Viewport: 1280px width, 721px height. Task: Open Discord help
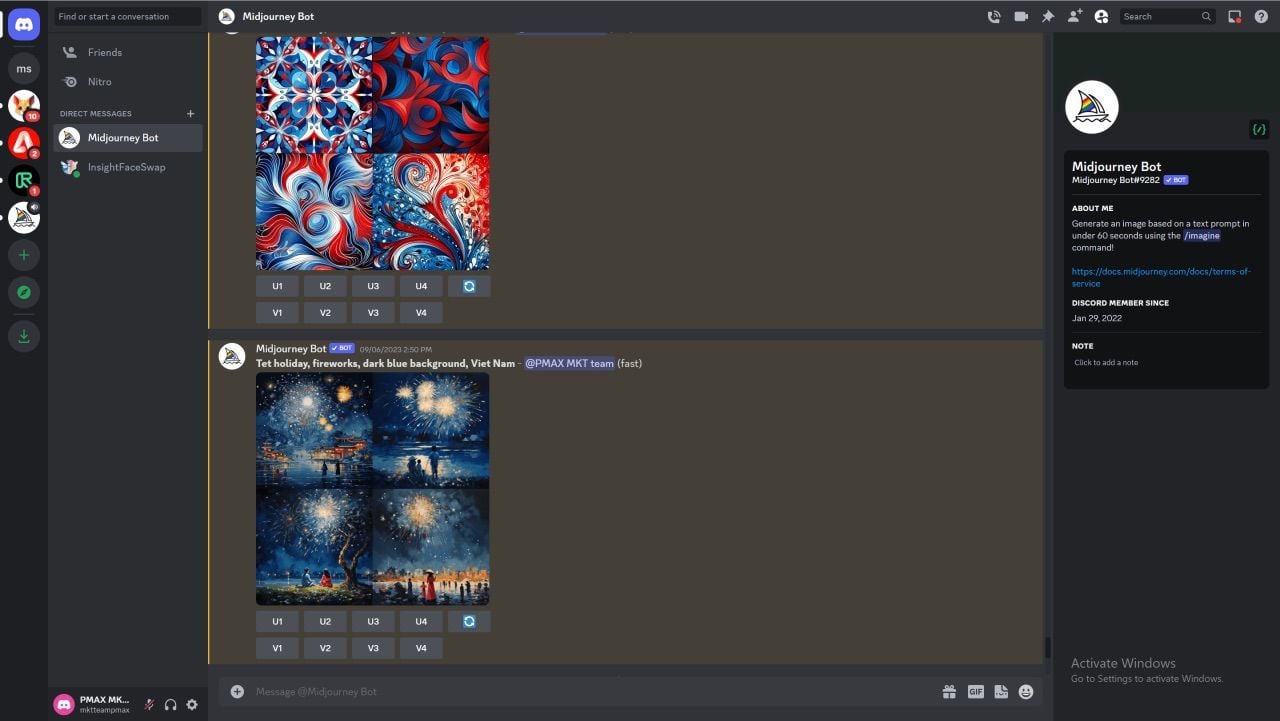click(x=1261, y=16)
